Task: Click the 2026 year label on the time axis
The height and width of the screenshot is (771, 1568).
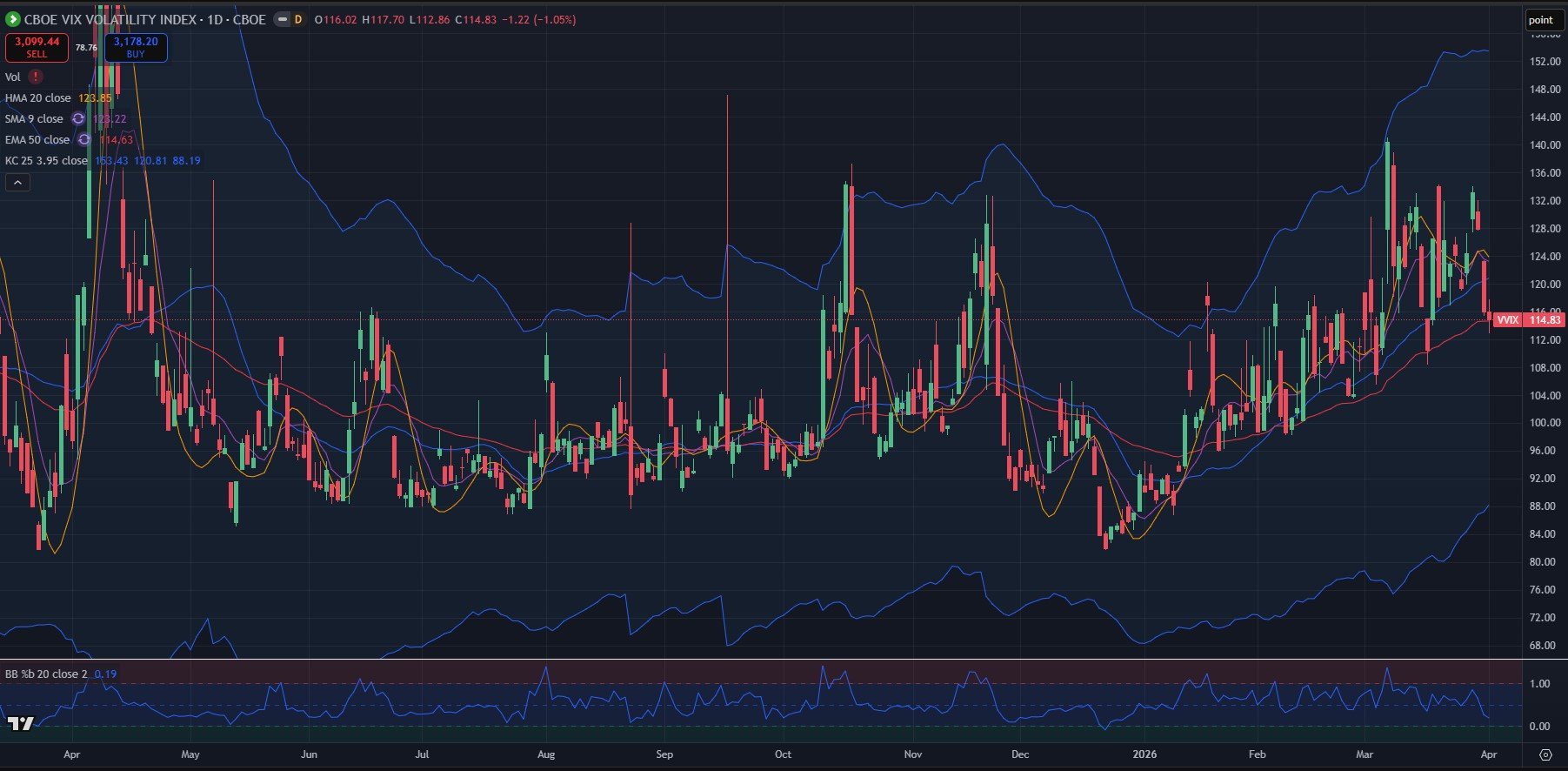Action: point(1144,754)
